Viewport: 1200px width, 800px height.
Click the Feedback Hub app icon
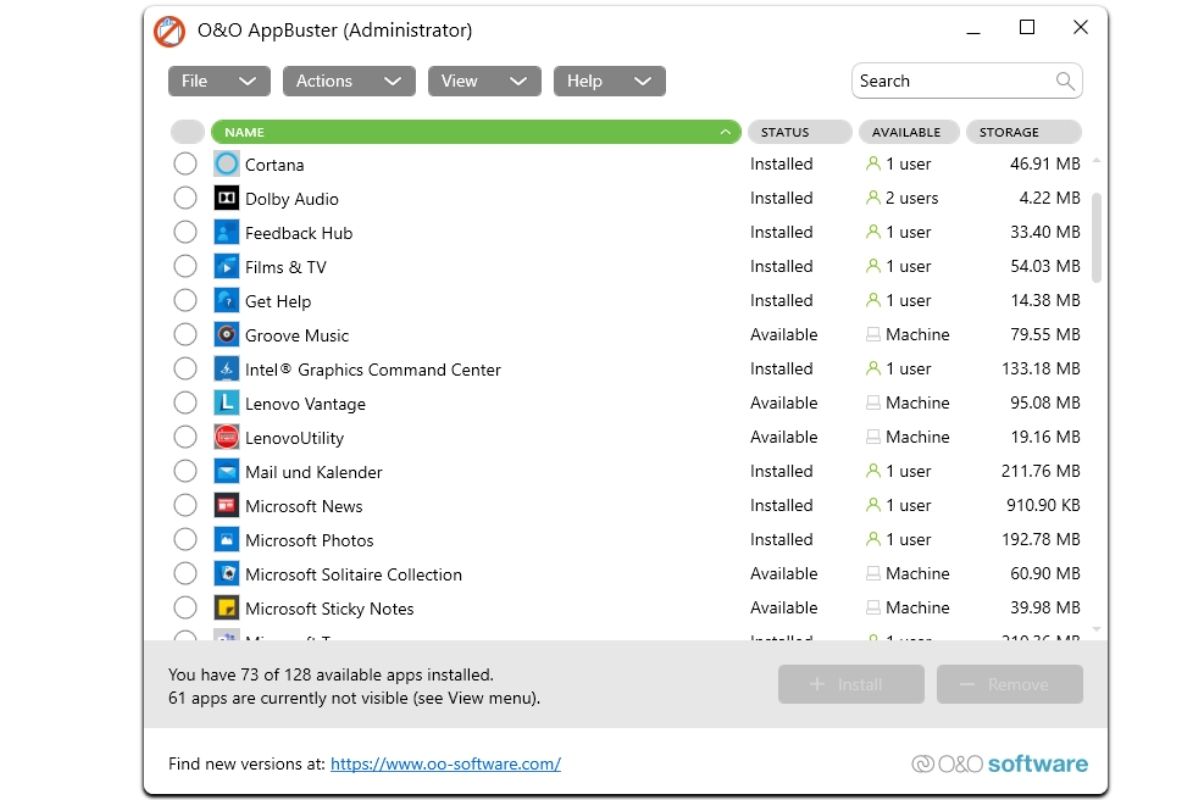pos(227,232)
